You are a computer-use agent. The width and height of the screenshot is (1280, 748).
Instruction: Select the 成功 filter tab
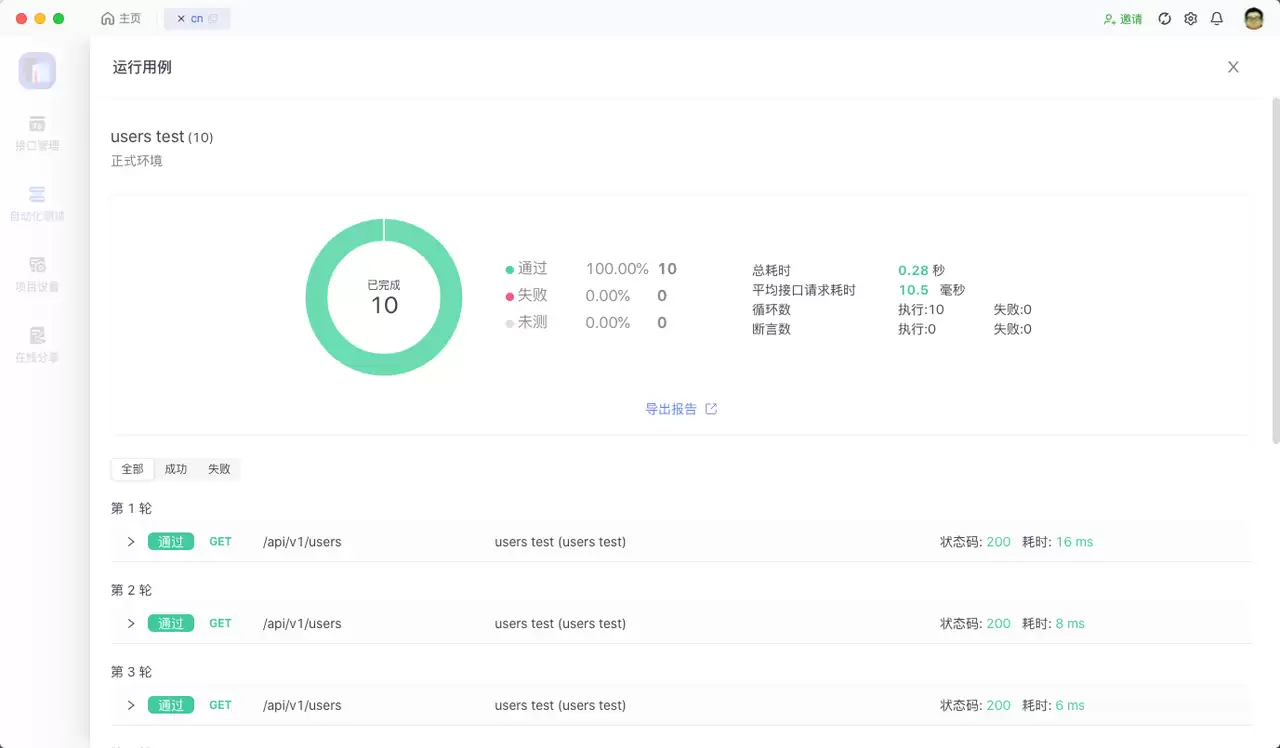pos(176,469)
